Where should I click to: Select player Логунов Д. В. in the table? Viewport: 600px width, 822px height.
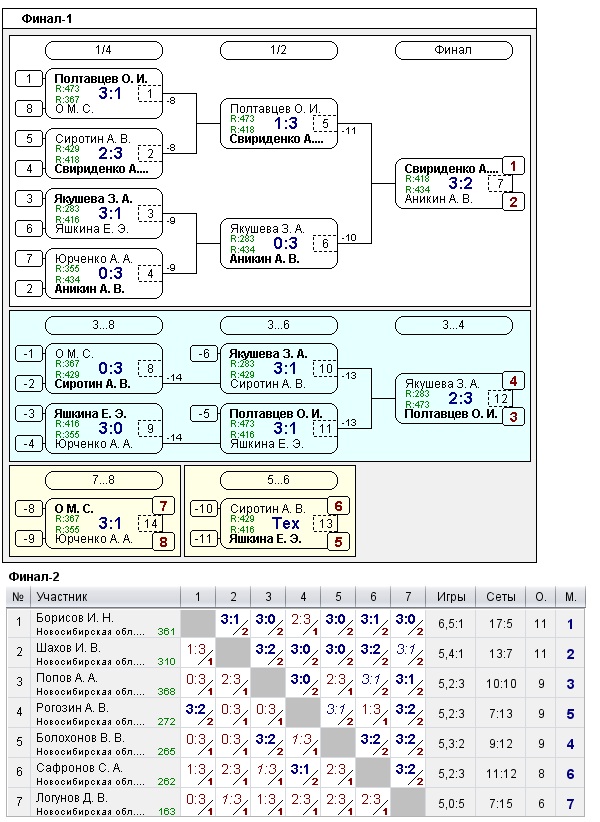coord(74,798)
